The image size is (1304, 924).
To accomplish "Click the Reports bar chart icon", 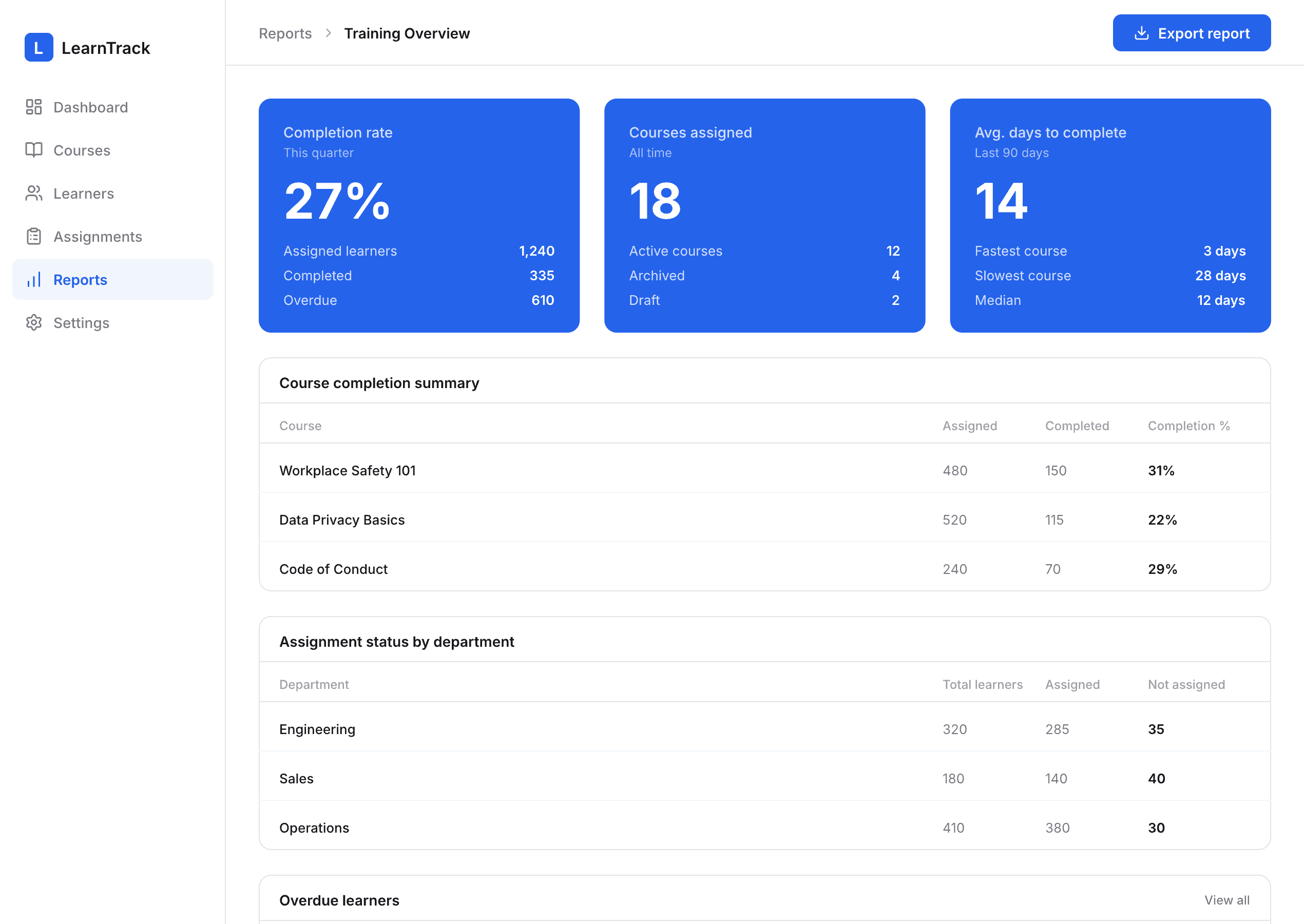I will point(33,279).
